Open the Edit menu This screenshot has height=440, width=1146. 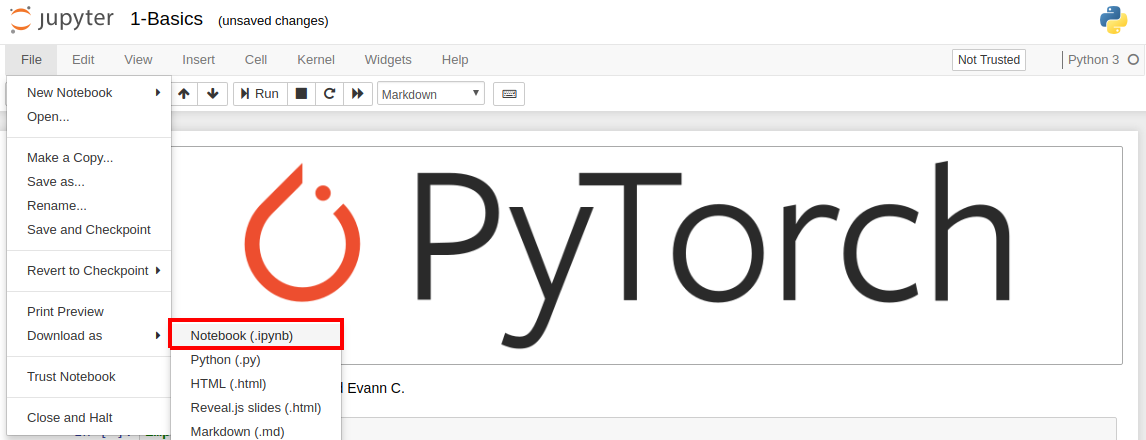coord(83,60)
